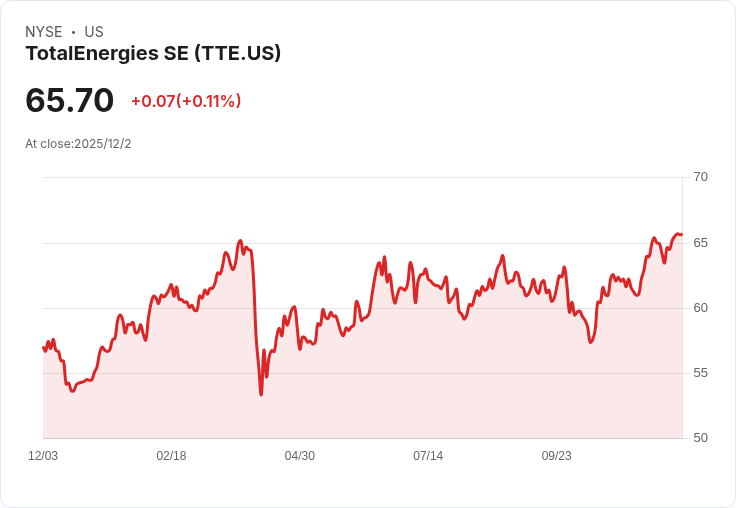Click the US market label
This screenshot has width=736, height=508.
click(x=94, y=32)
